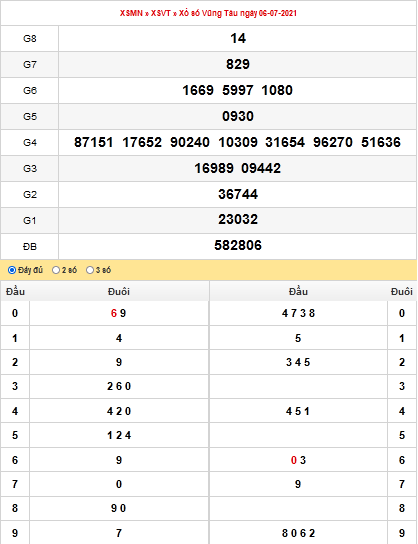Open the XSMN link in the title
This screenshot has width=418, height=544.
pyautogui.click(x=131, y=13)
